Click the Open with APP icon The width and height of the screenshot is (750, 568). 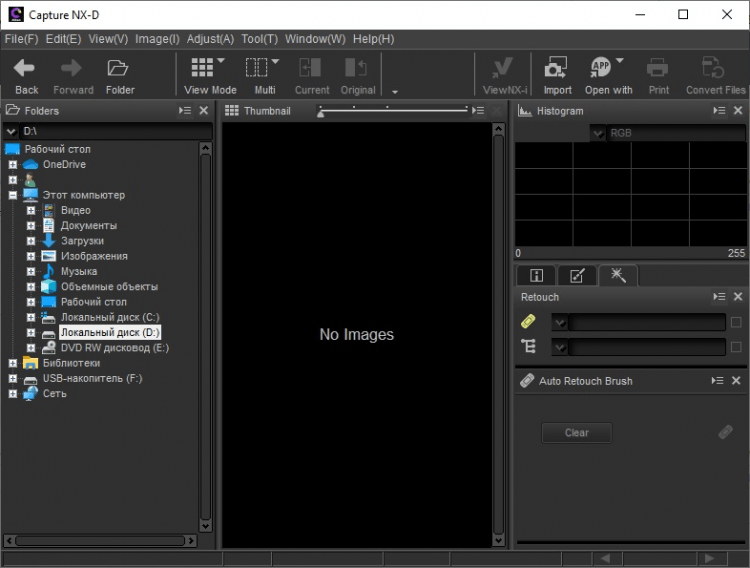pyautogui.click(x=602, y=68)
